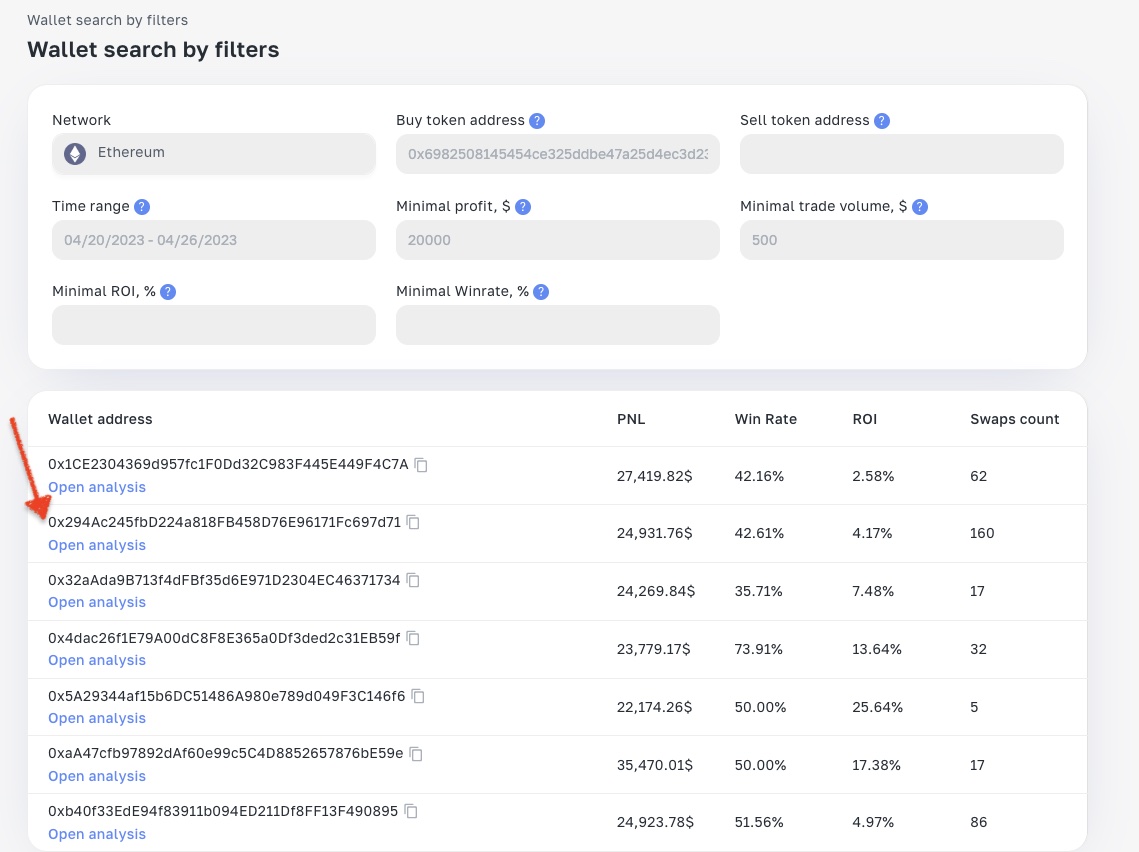Click the Minimal profit input field
Viewport: 1139px width, 852px height.
558,240
